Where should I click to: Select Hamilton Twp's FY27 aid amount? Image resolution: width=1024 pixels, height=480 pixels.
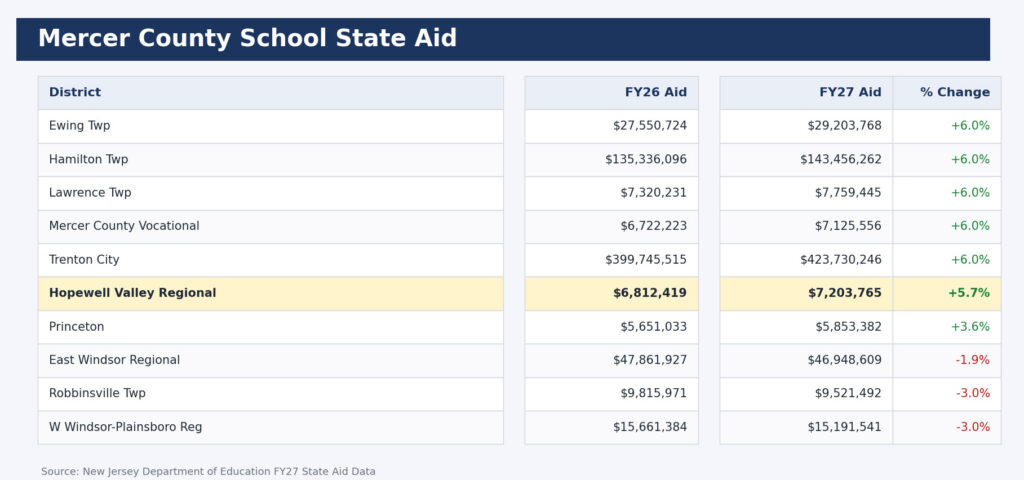(x=840, y=159)
